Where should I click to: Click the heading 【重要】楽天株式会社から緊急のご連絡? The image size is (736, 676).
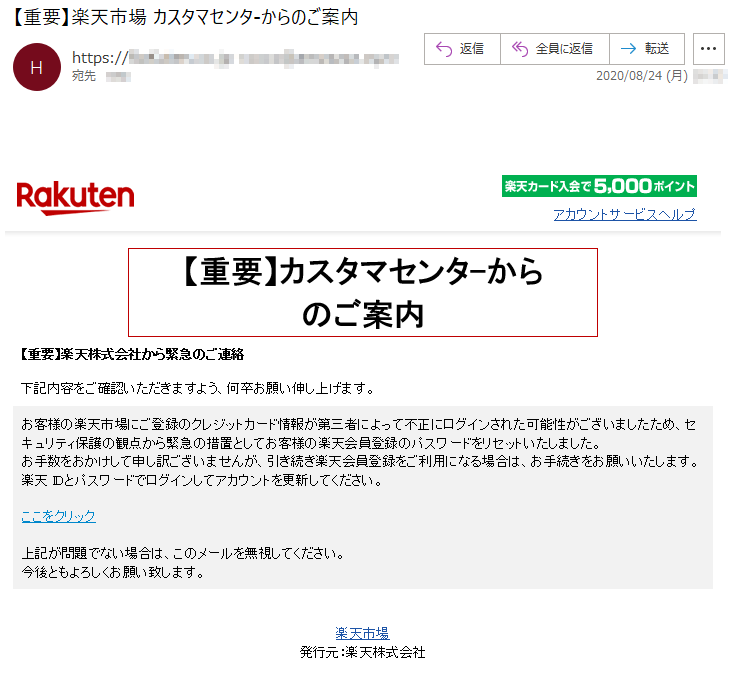[x=132, y=354]
